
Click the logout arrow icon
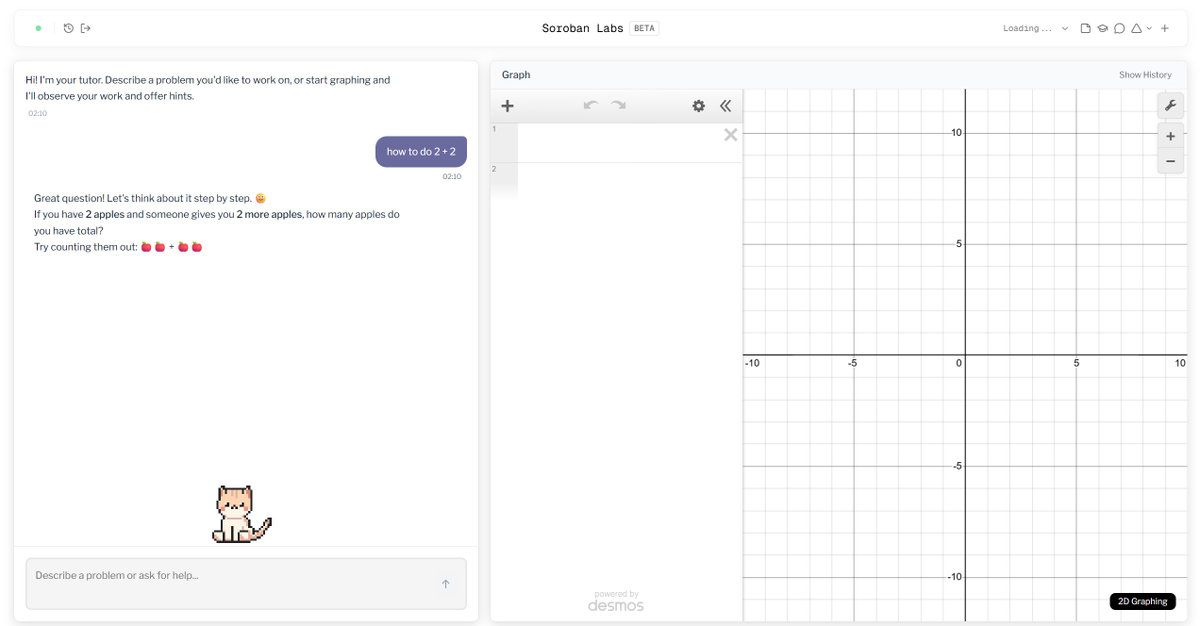coord(86,28)
